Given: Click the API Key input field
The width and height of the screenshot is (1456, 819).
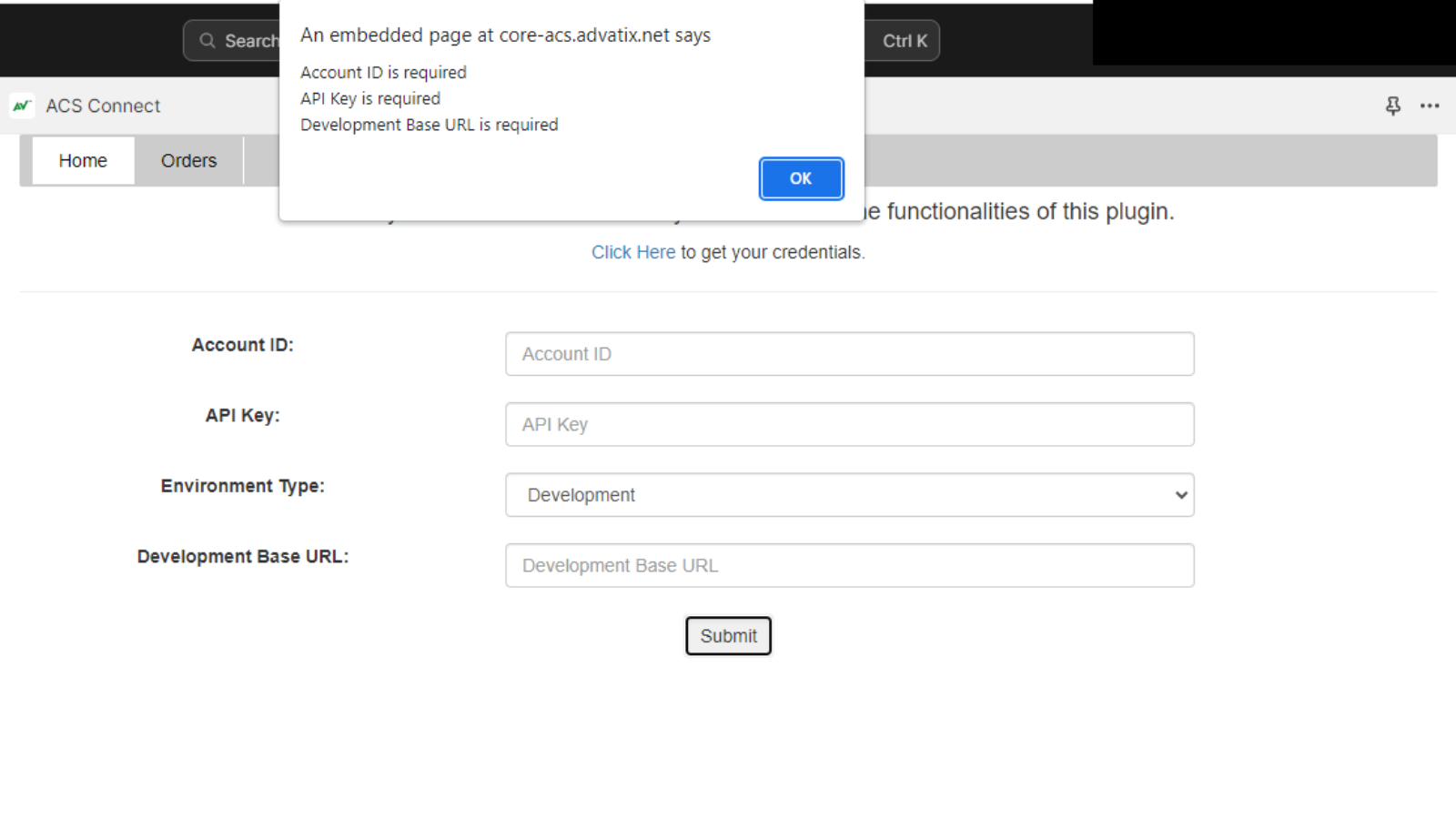Looking at the screenshot, I should click(849, 424).
